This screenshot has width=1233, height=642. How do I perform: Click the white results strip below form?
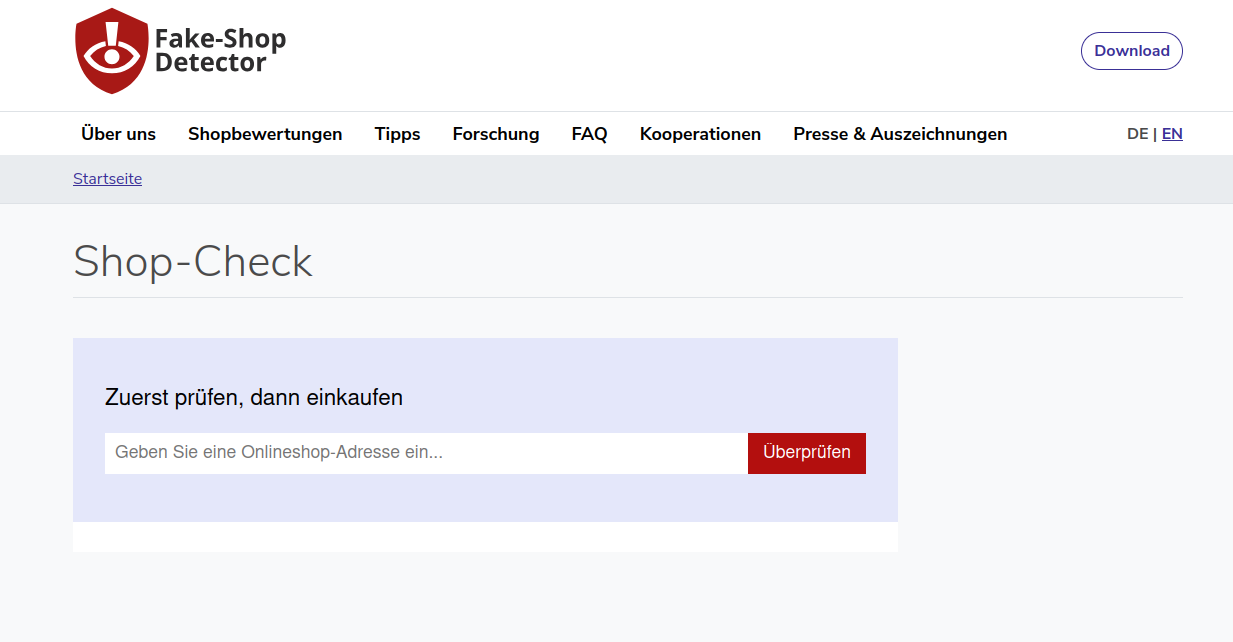pyautogui.click(x=485, y=537)
